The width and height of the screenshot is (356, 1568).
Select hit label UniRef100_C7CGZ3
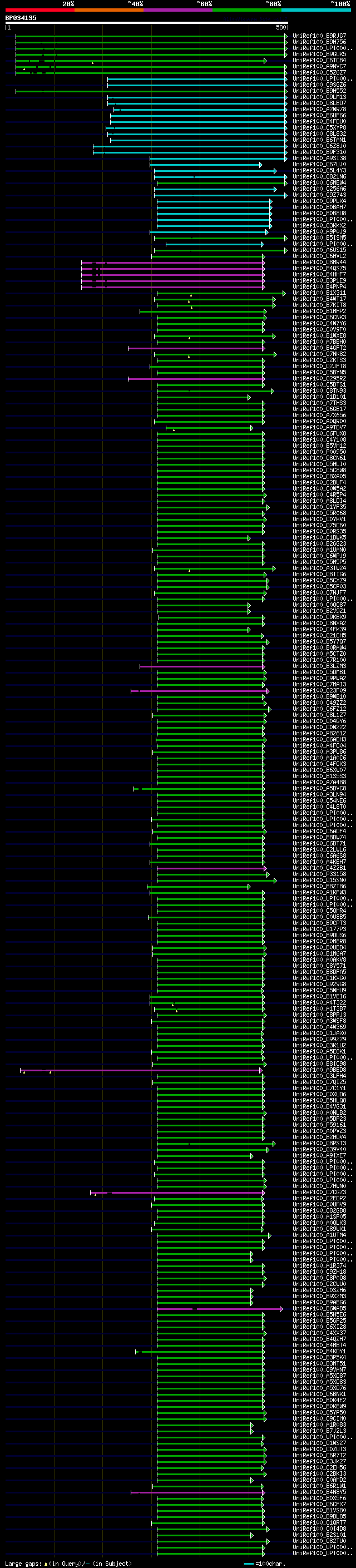tap(319, 1192)
